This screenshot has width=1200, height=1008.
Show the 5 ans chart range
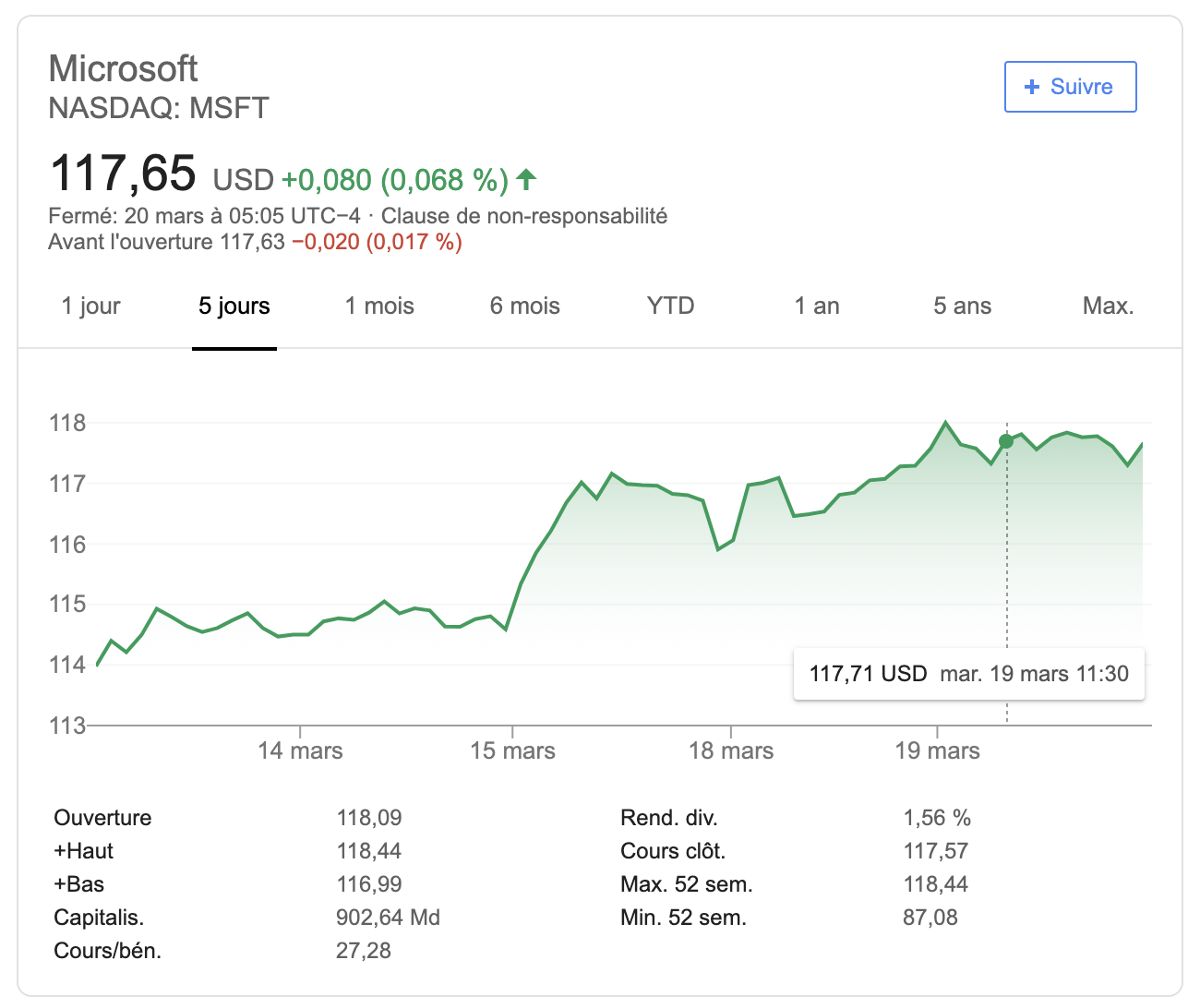click(x=962, y=306)
